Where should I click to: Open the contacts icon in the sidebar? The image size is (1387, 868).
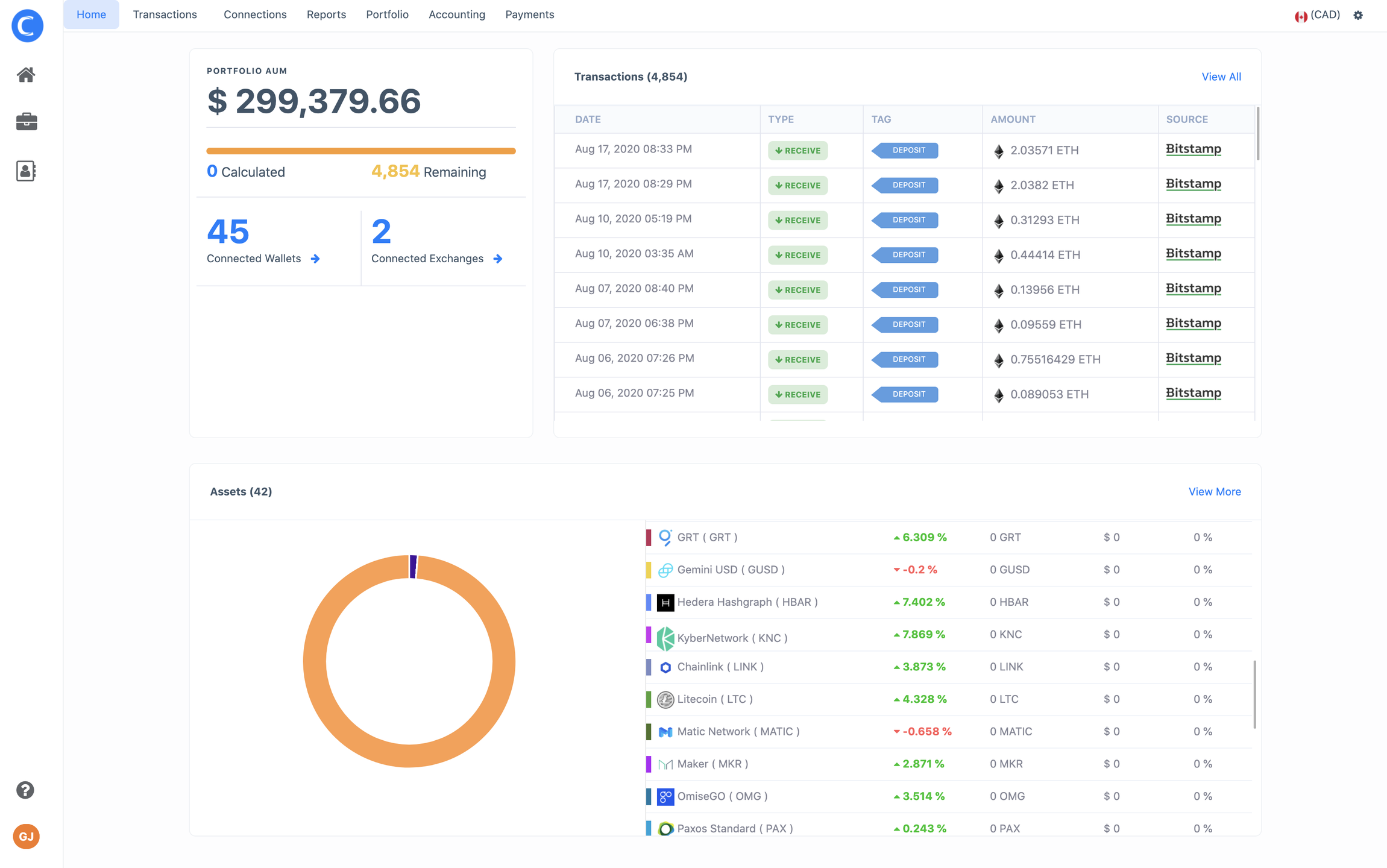pos(27,171)
